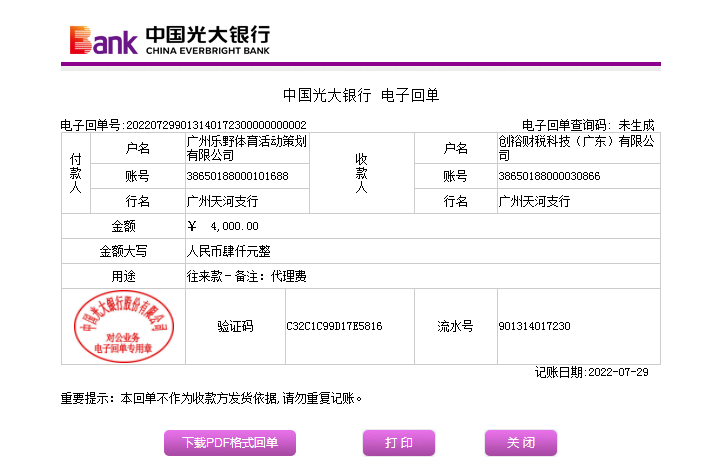
Task: Click the 金额大写 label cell
Action: coord(124,251)
